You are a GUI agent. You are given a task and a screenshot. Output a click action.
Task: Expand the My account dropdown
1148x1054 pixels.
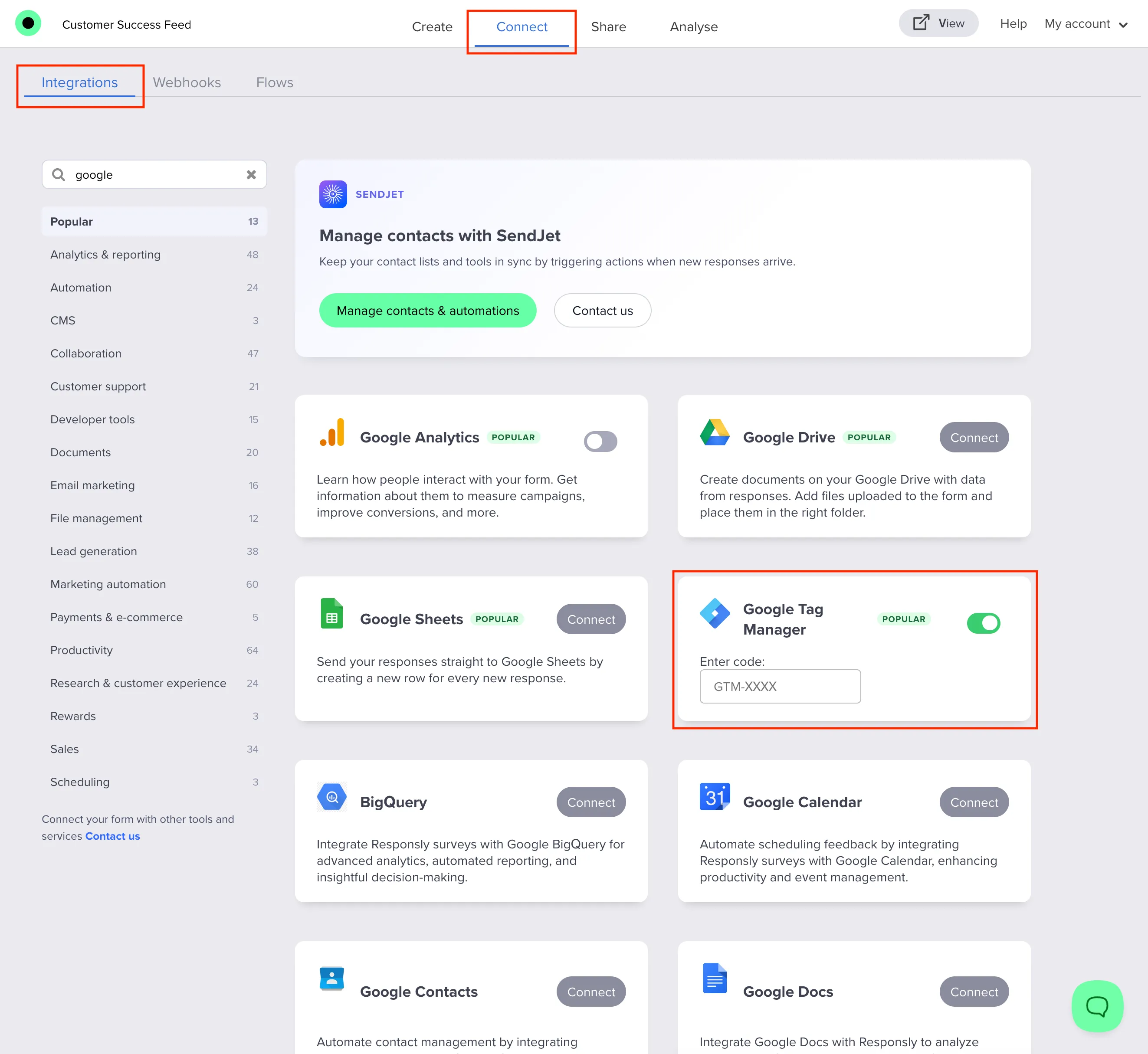1086,24
